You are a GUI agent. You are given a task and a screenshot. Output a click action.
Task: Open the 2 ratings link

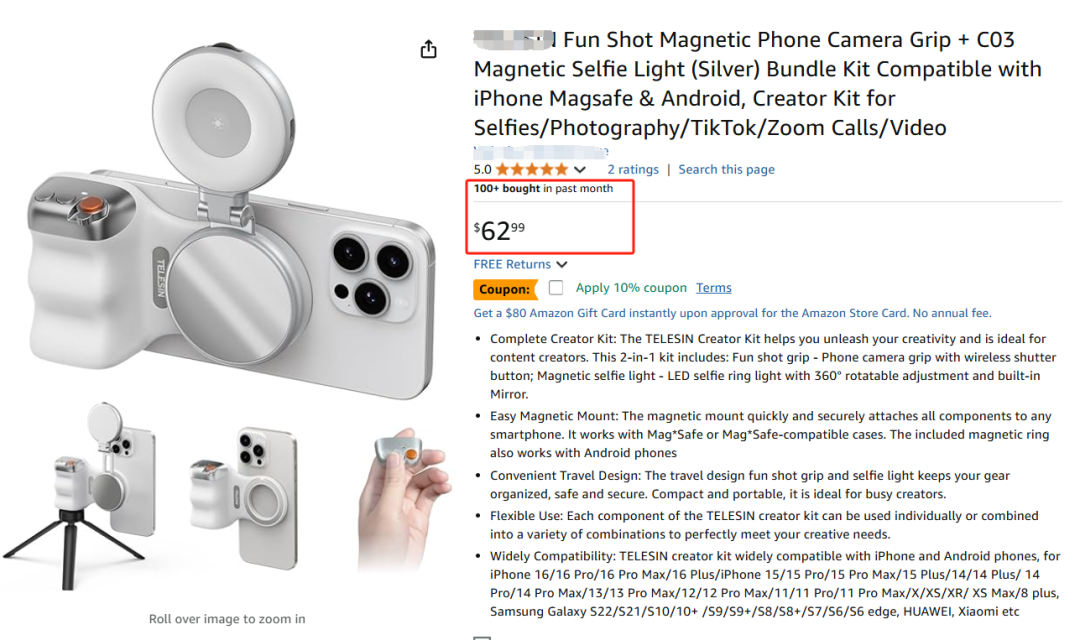pos(633,169)
